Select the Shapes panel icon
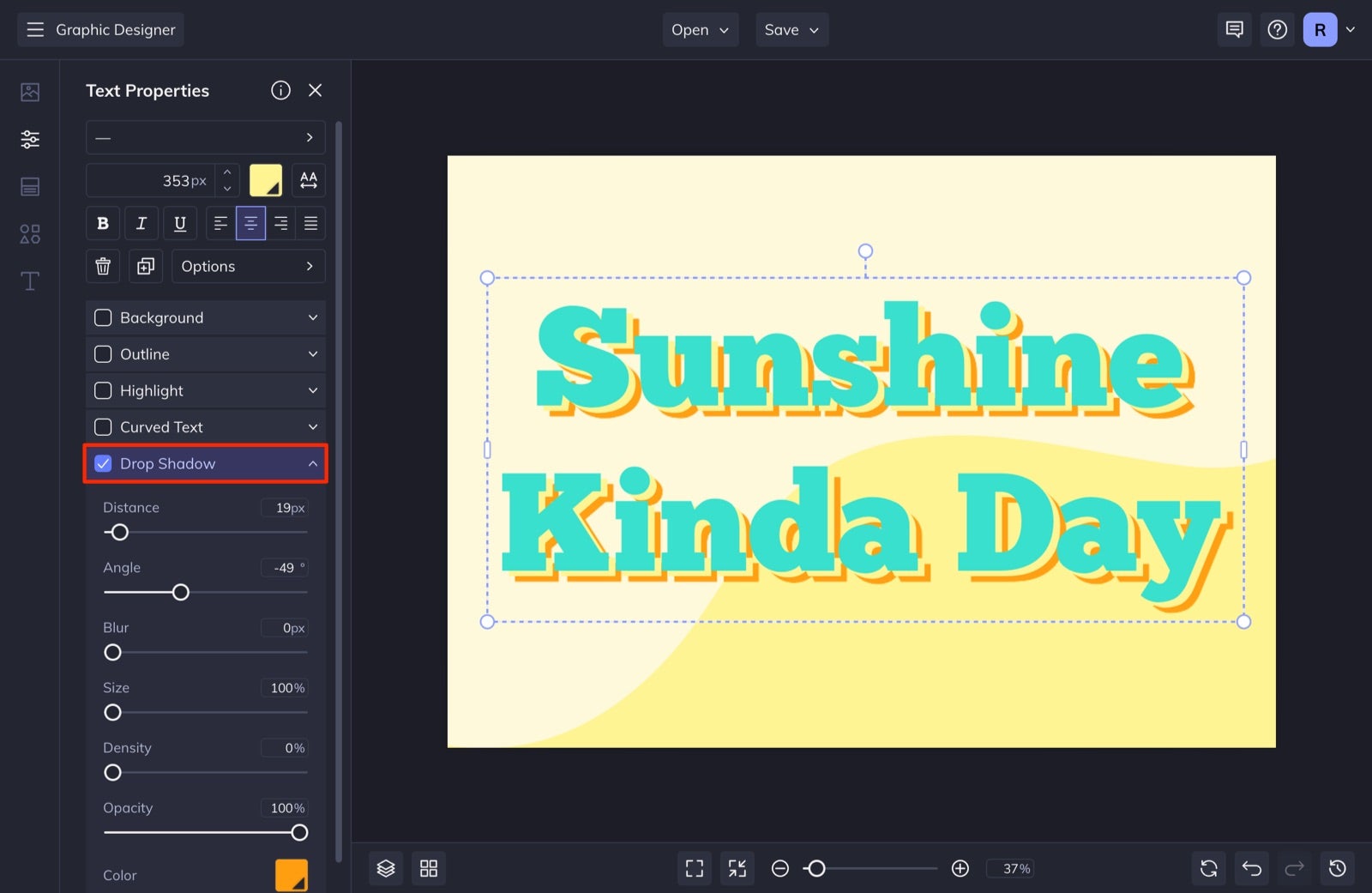 tap(29, 233)
